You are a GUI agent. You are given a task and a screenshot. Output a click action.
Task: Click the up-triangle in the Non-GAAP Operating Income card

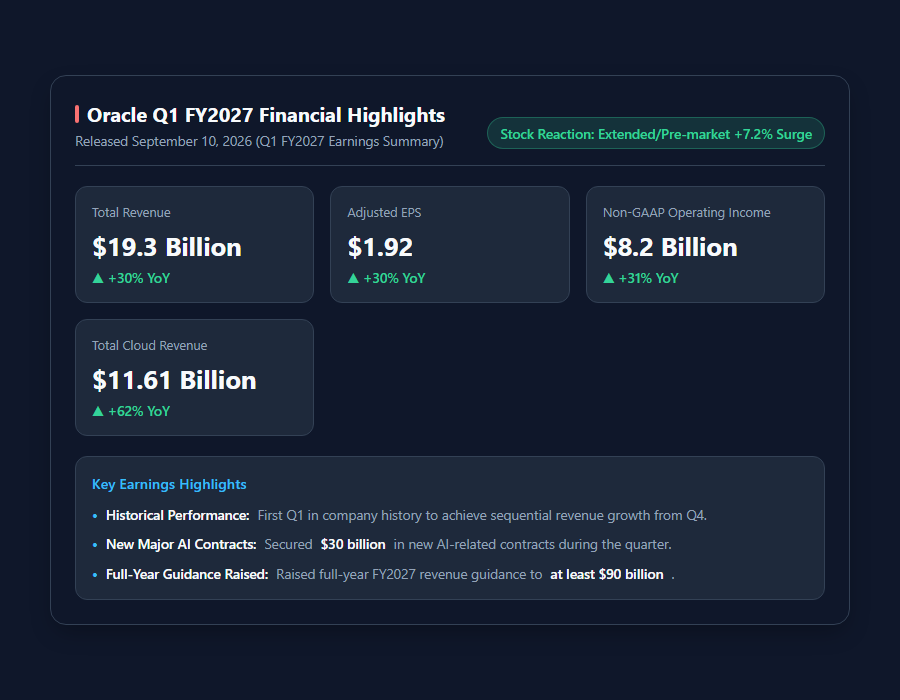click(x=609, y=278)
